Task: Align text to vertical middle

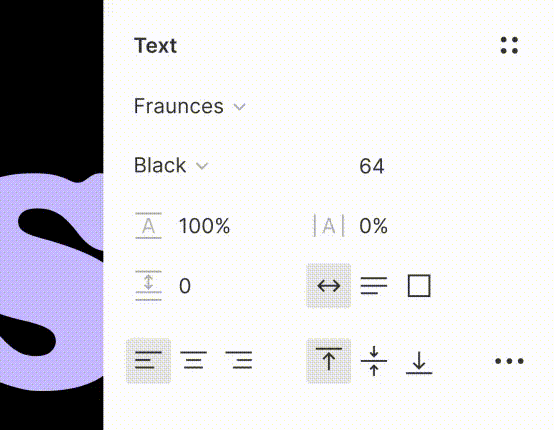Action: pos(374,361)
